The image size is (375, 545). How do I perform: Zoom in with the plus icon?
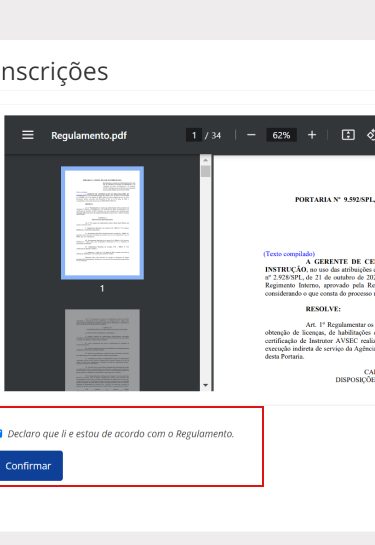click(x=312, y=135)
